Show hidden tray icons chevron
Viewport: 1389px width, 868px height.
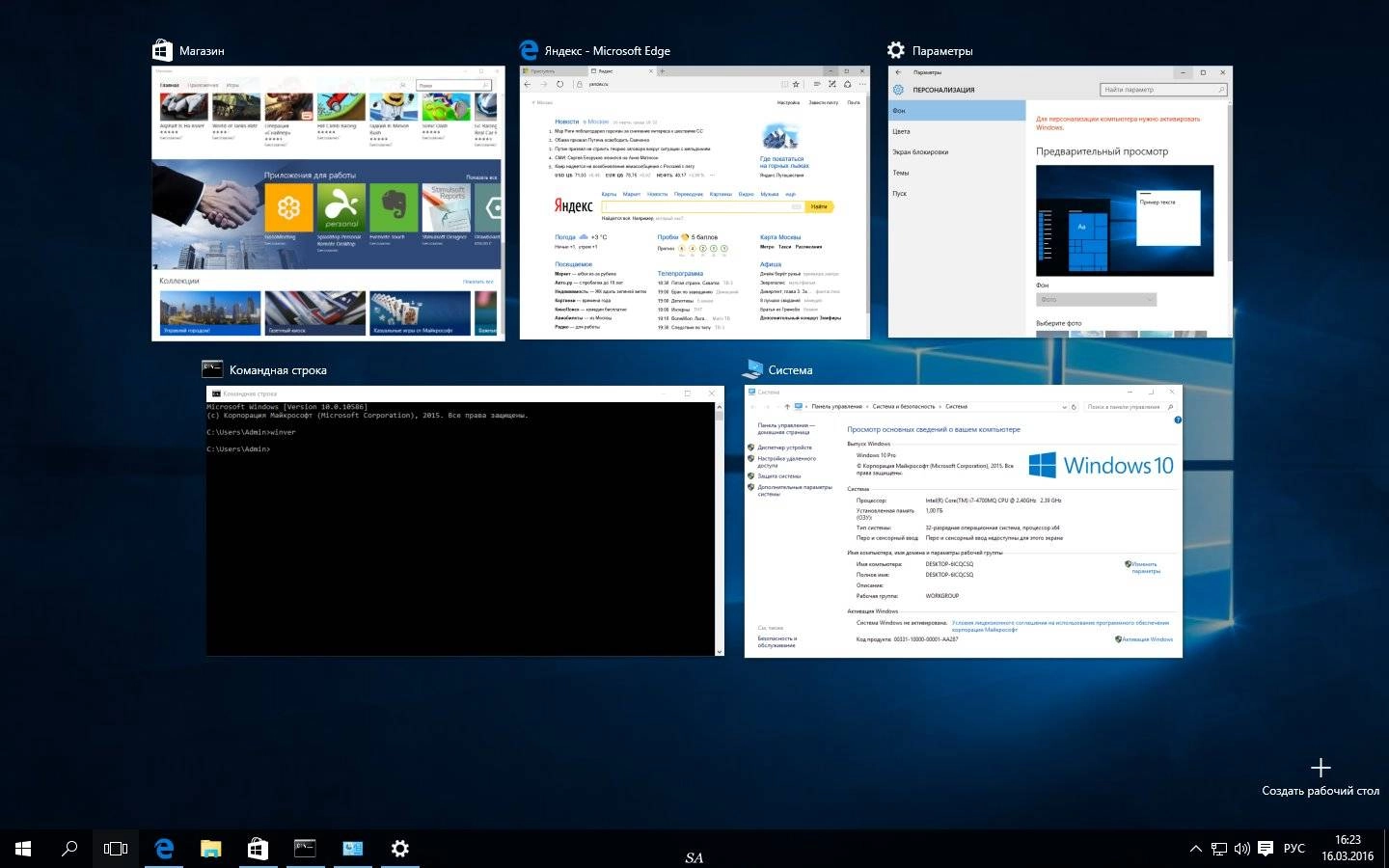pos(1195,849)
